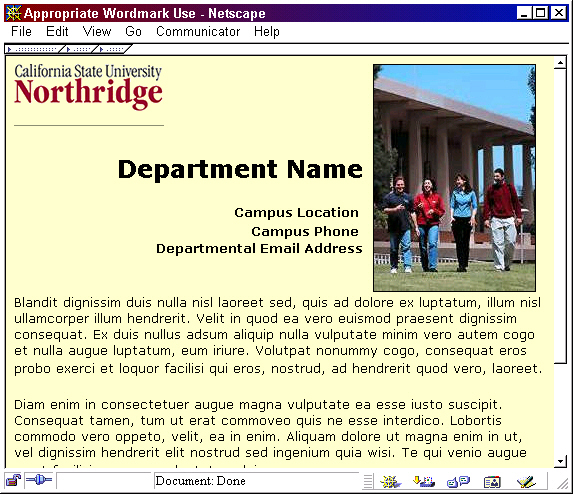This screenshot has width=573, height=494.
Task: Click the California State University Northridge wordmark
Action: click(x=88, y=87)
